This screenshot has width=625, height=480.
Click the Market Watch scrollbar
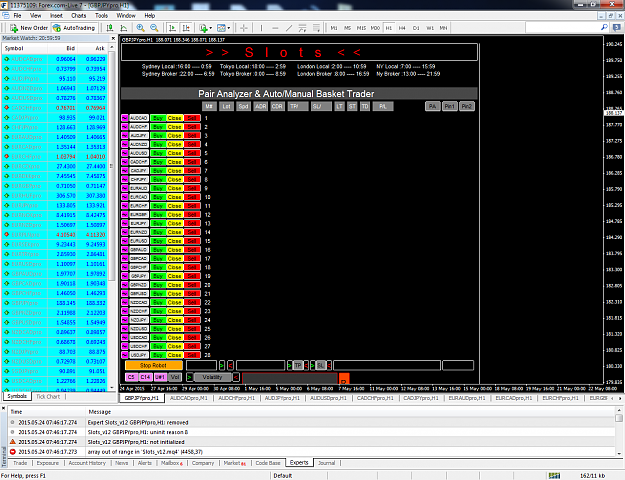tap(112, 165)
